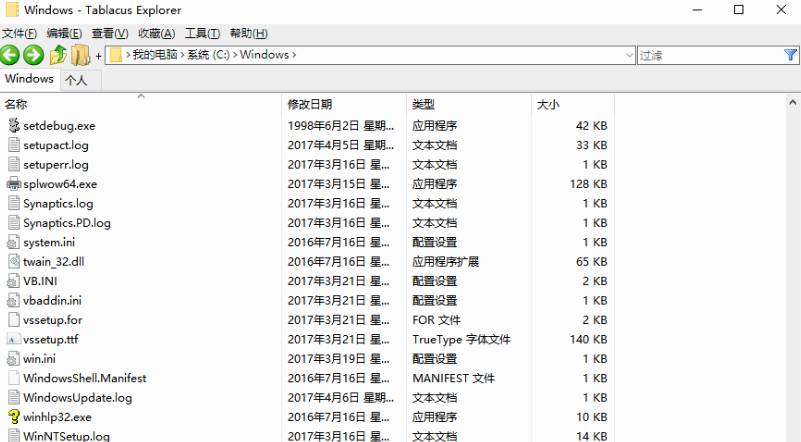Expand the address bar history dropdown
The height and width of the screenshot is (442, 801).
(629, 55)
